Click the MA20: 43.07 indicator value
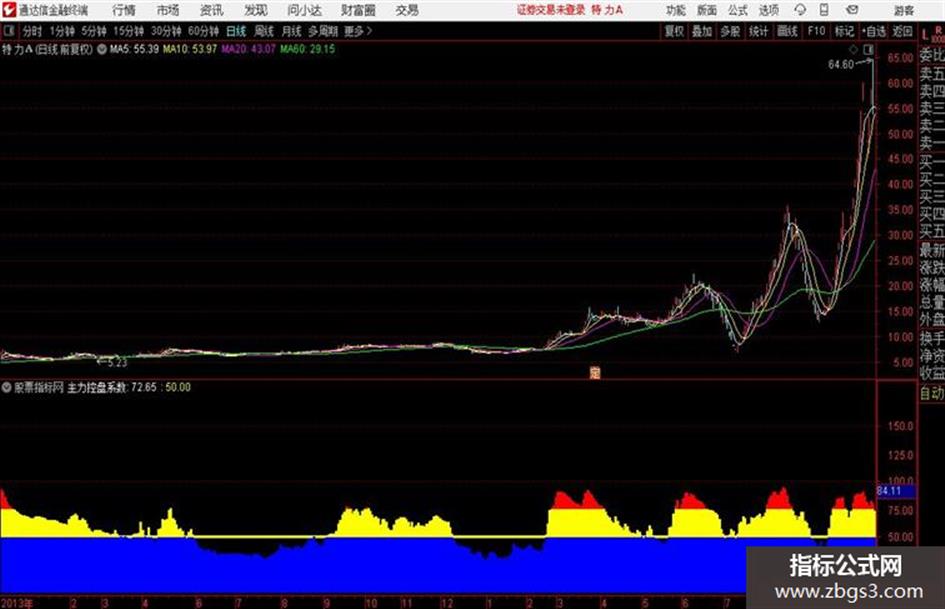The image size is (945, 609). click(x=248, y=49)
